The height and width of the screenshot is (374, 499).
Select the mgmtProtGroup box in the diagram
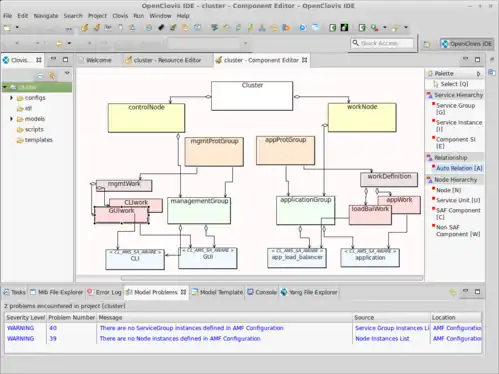click(x=214, y=152)
